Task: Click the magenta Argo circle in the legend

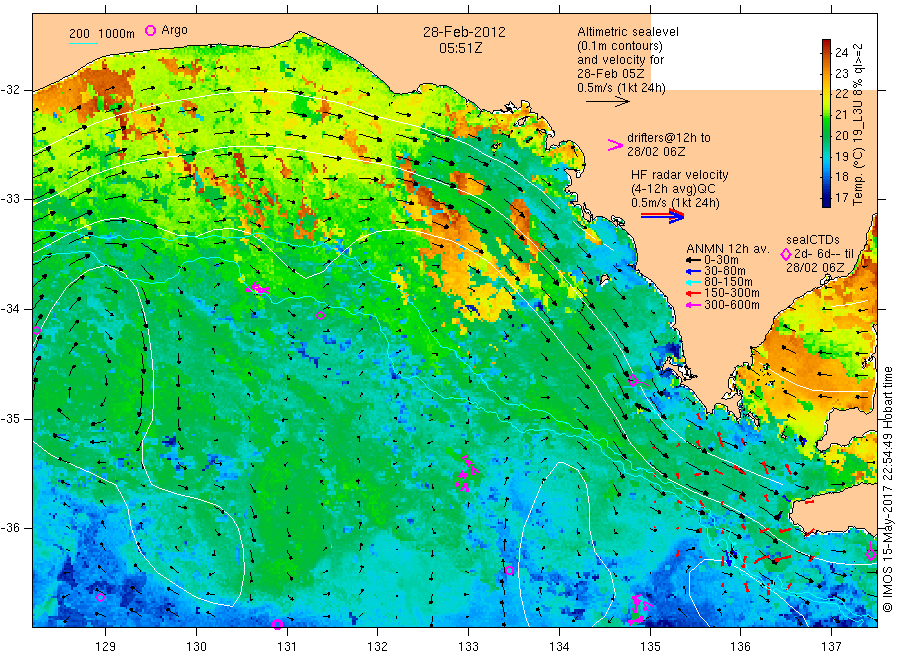Action: click(x=150, y=30)
